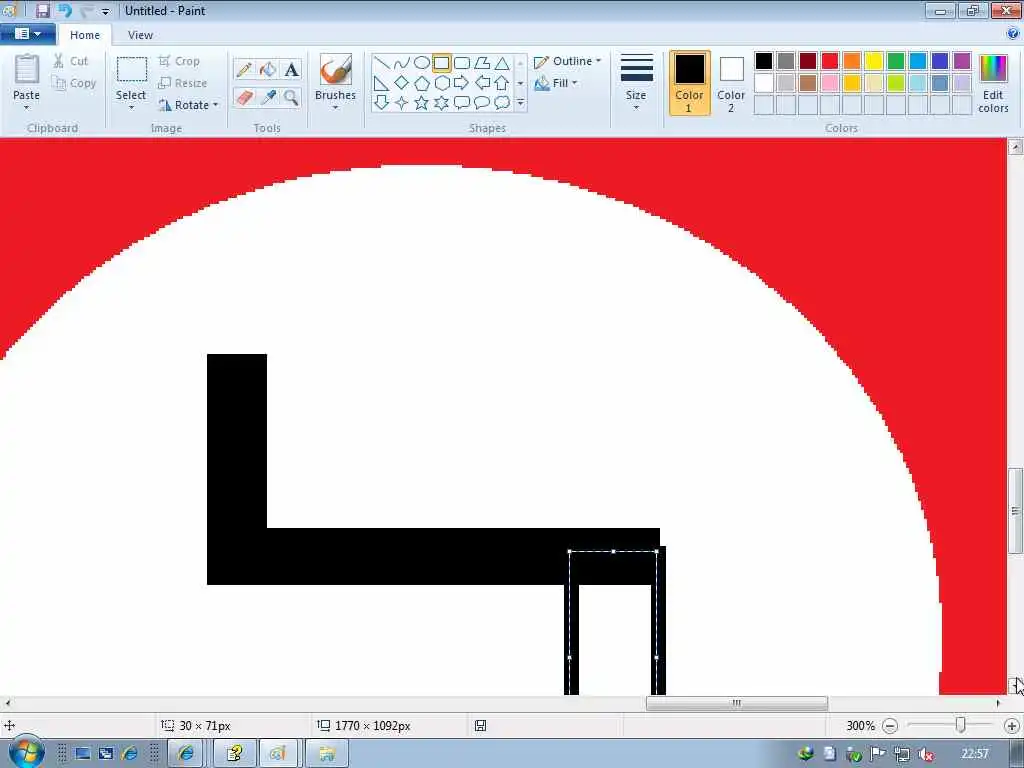This screenshot has height=768, width=1024.
Task: Choose the Diamond shape
Action: point(402,83)
